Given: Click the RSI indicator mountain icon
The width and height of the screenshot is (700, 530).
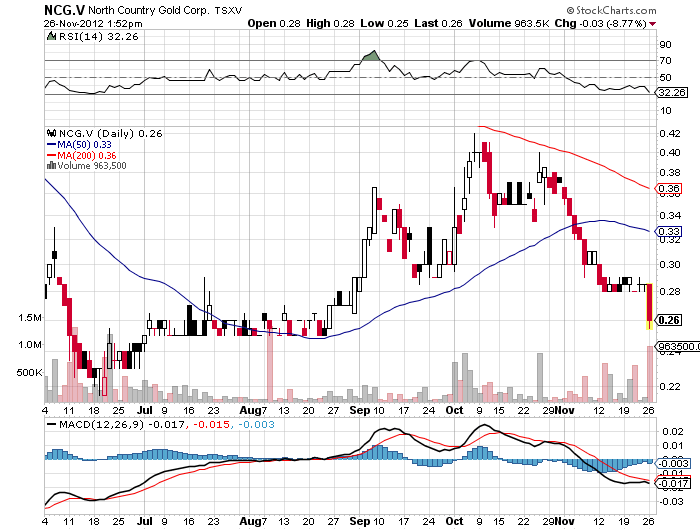Looking at the screenshot, I should (x=51, y=36).
